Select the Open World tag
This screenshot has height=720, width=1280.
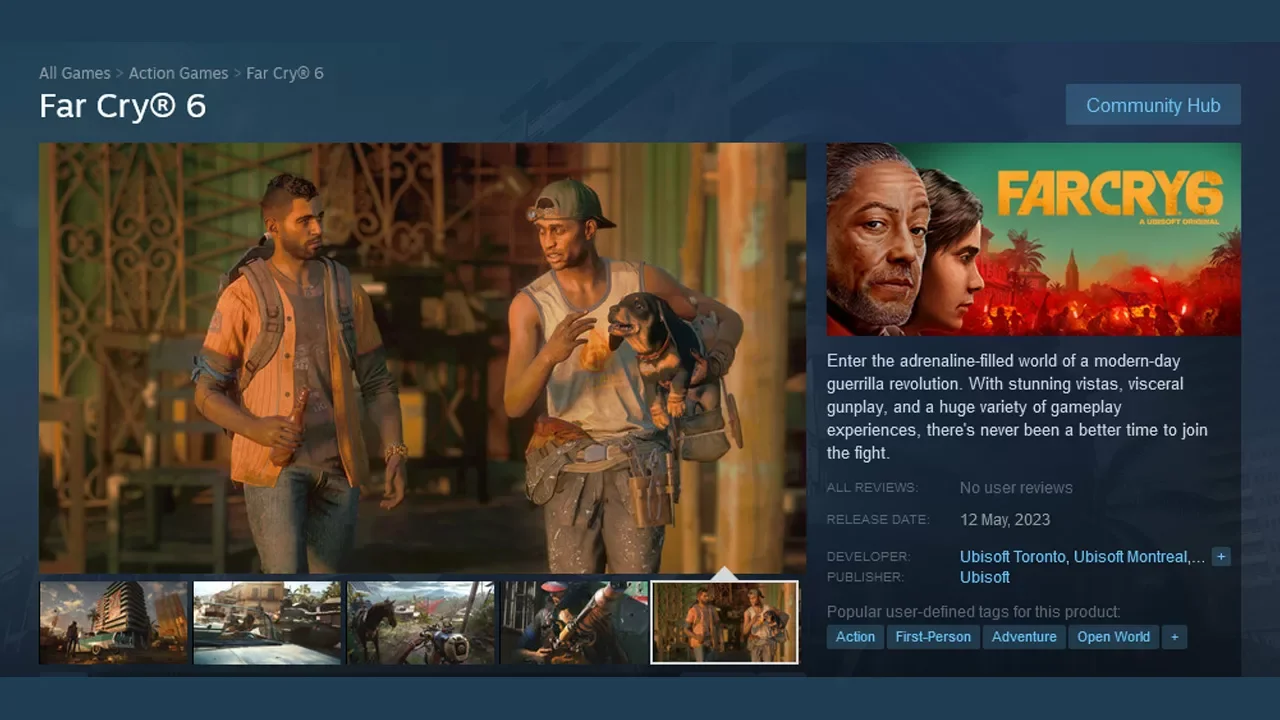(1114, 637)
